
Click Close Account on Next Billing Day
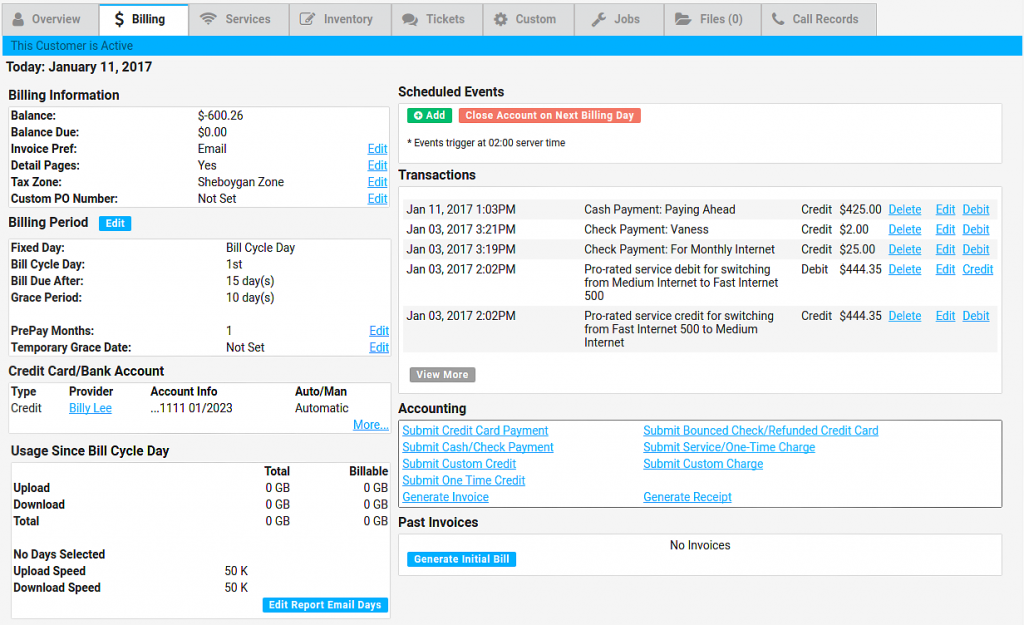coord(551,115)
